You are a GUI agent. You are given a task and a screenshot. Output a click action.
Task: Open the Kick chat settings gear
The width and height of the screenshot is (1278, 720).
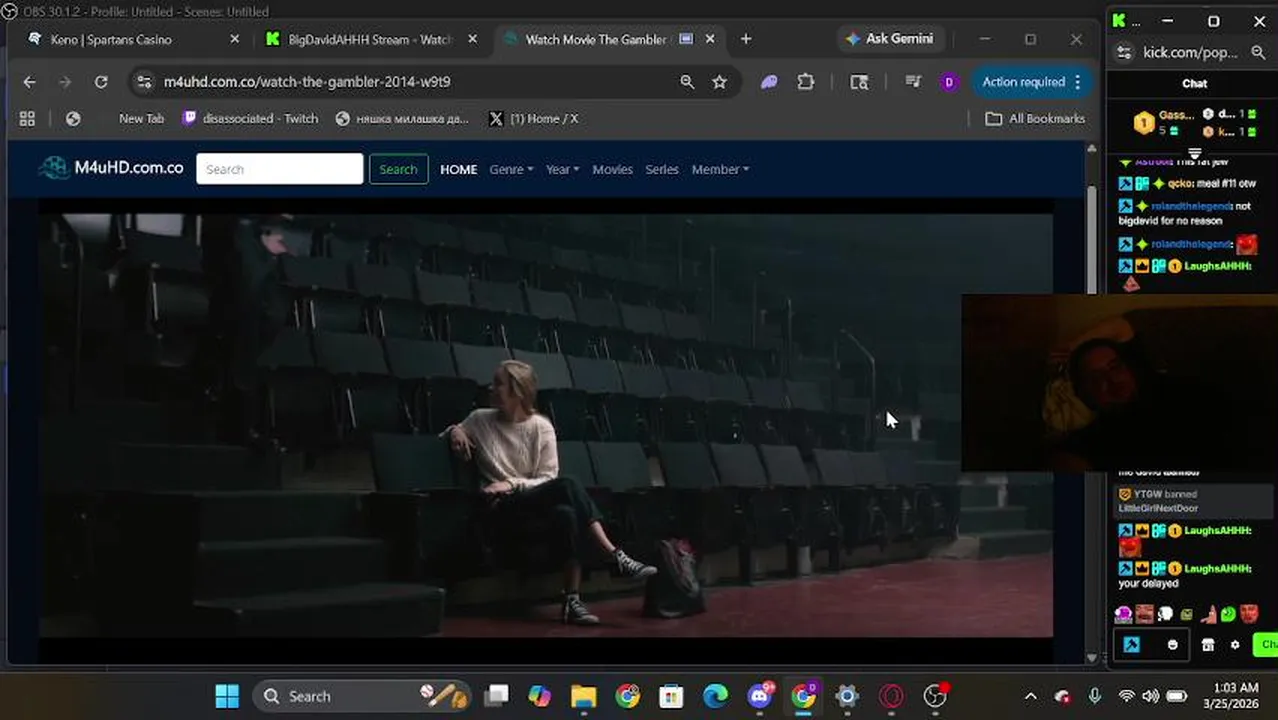(1235, 645)
